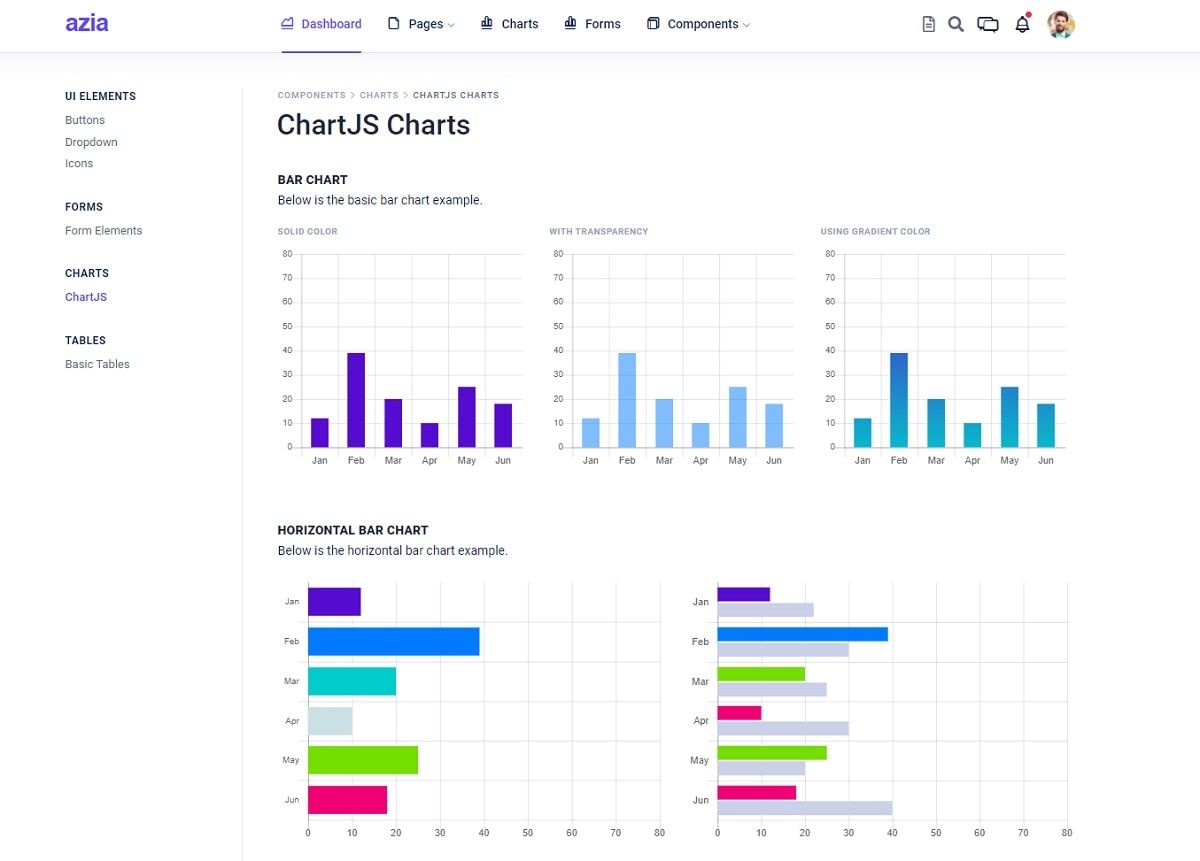The image size is (1200, 861).
Task: Open the Pages menu label
Action: (426, 24)
